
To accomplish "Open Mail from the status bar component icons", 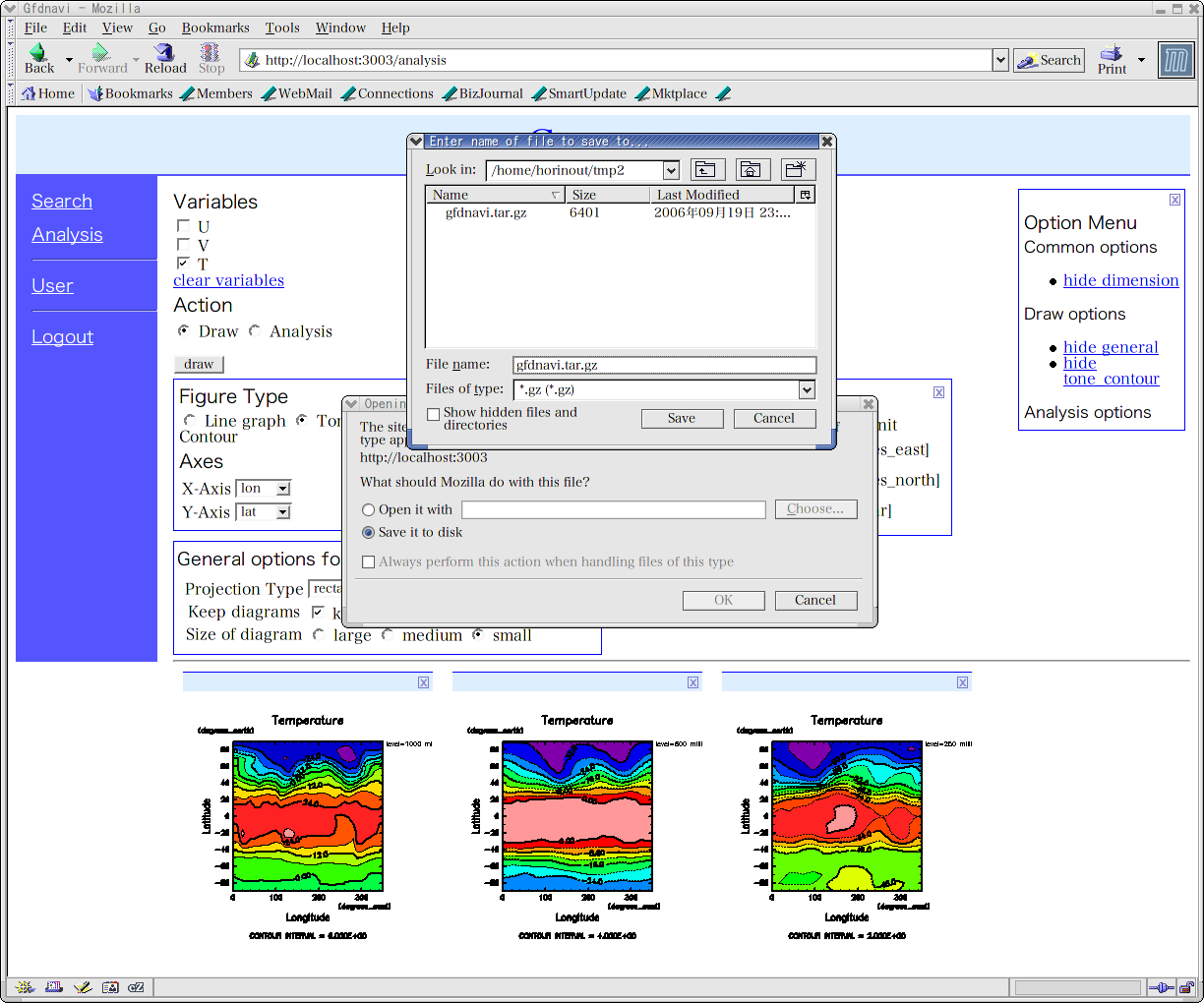I will (54, 987).
